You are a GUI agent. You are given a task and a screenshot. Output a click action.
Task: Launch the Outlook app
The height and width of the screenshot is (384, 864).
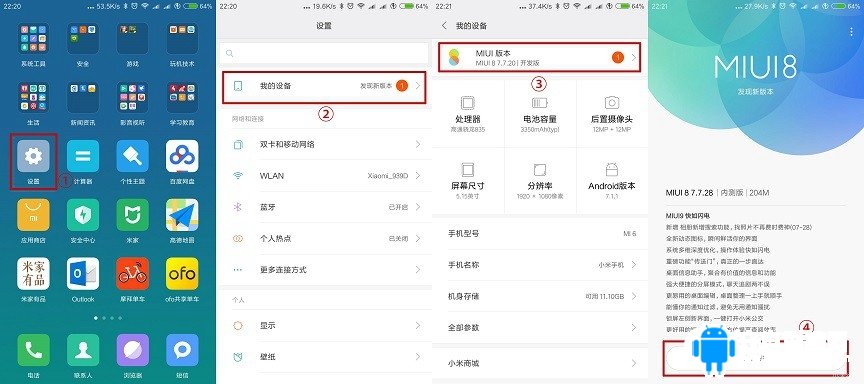click(x=83, y=274)
